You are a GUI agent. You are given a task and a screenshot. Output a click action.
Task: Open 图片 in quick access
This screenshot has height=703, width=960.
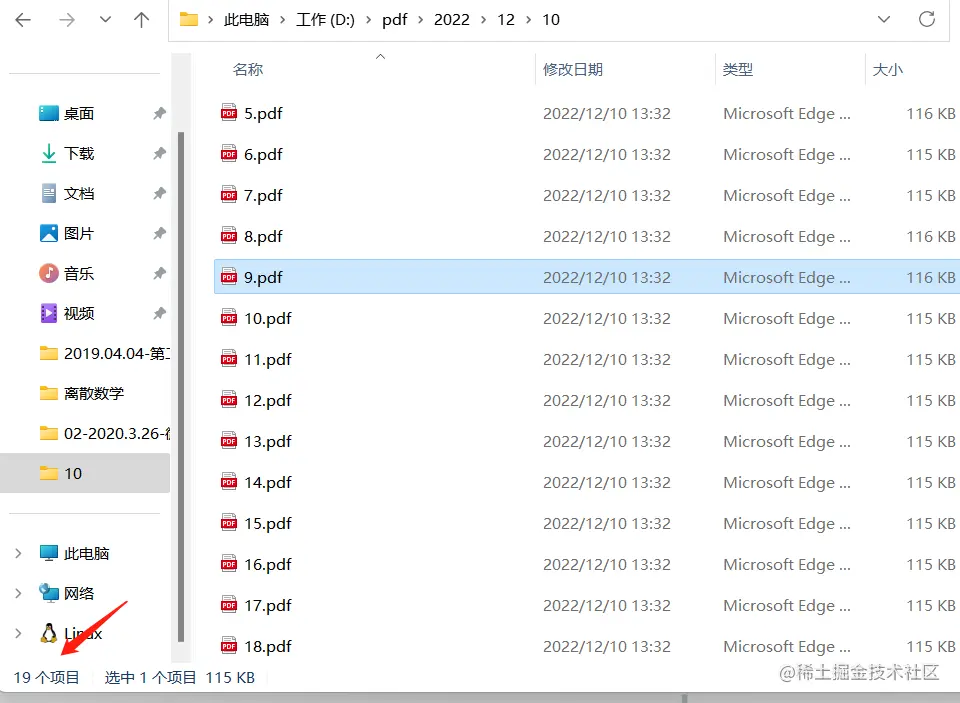click(x=79, y=233)
